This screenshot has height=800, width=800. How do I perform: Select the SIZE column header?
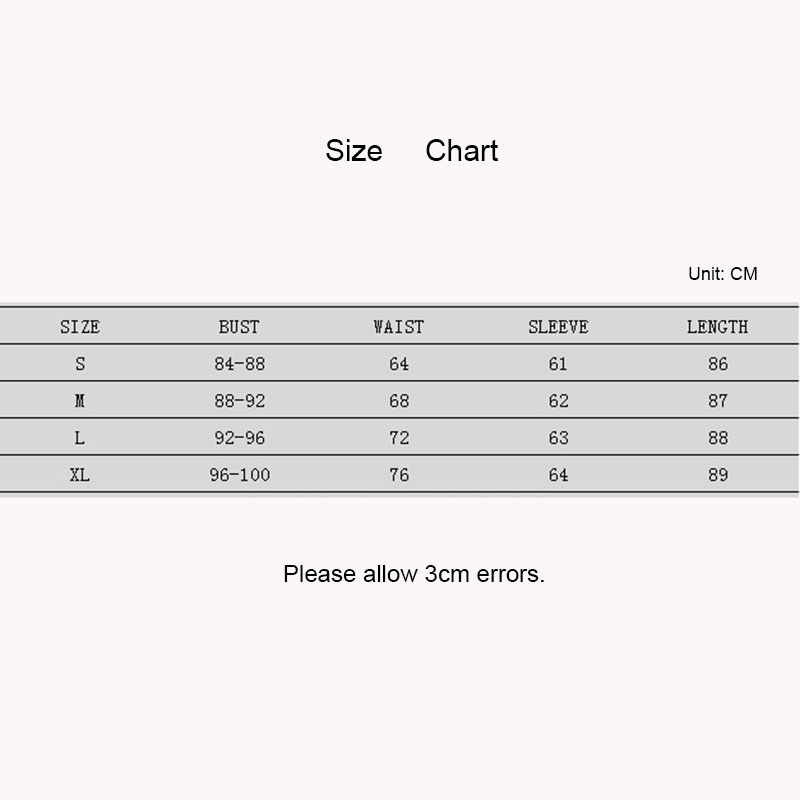[80, 327]
